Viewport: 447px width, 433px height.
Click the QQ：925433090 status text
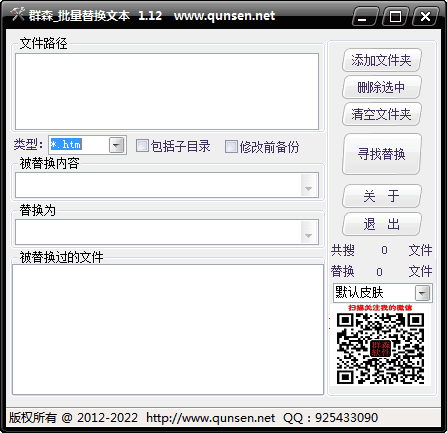(x=331, y=418)
